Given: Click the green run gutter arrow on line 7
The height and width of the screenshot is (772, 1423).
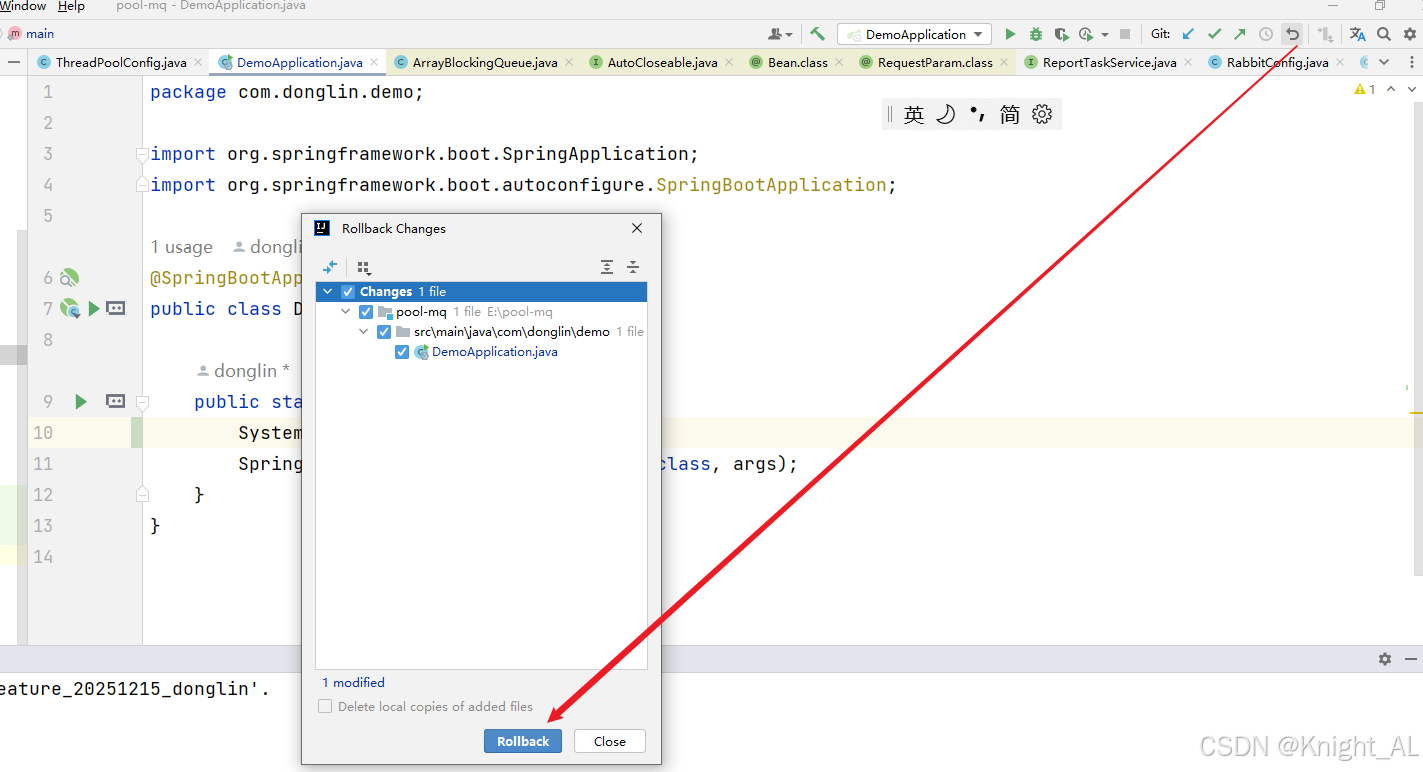Looking at the screenshot, I should click(94, 308).
